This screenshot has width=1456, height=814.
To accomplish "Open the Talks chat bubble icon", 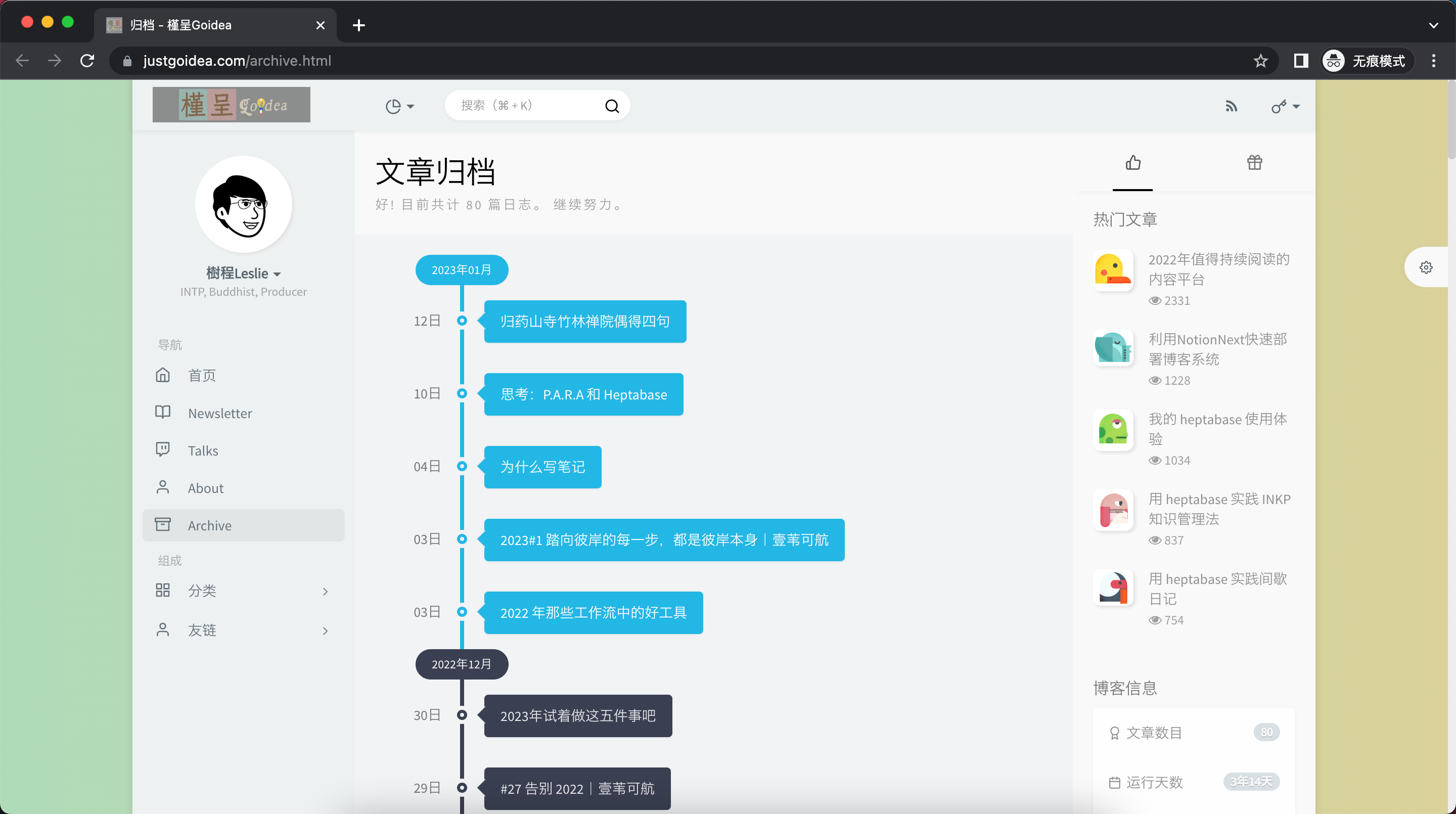I will tap(163, 449).
